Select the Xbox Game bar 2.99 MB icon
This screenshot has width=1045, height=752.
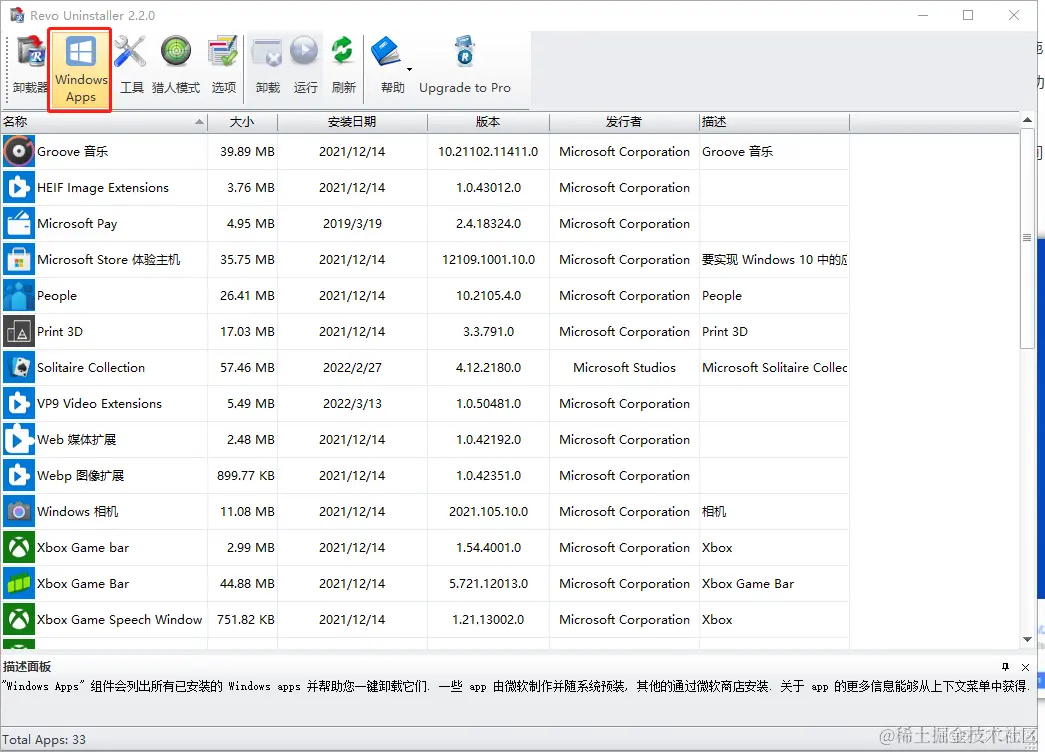click(x=19, y=547)
